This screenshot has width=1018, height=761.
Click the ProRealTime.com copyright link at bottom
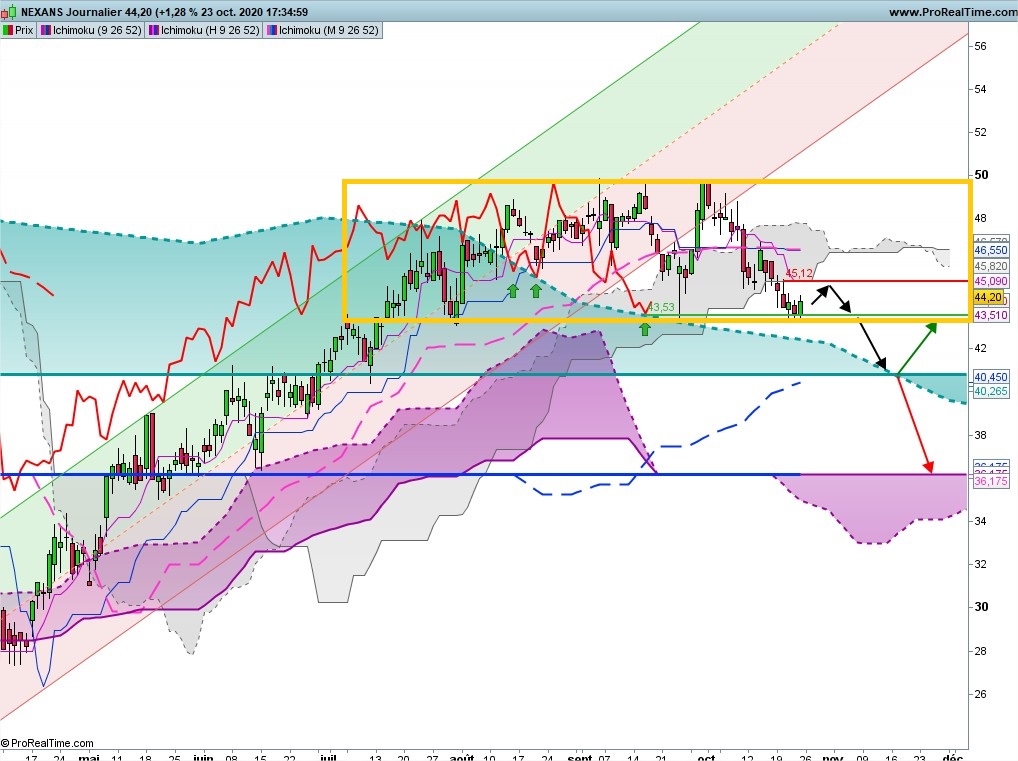coord(47,743)
